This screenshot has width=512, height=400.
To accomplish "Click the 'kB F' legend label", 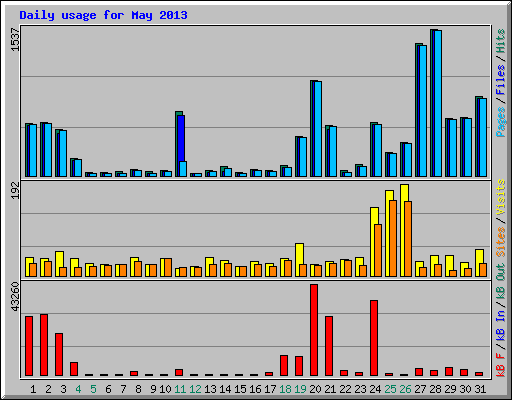I will point(500,365).
